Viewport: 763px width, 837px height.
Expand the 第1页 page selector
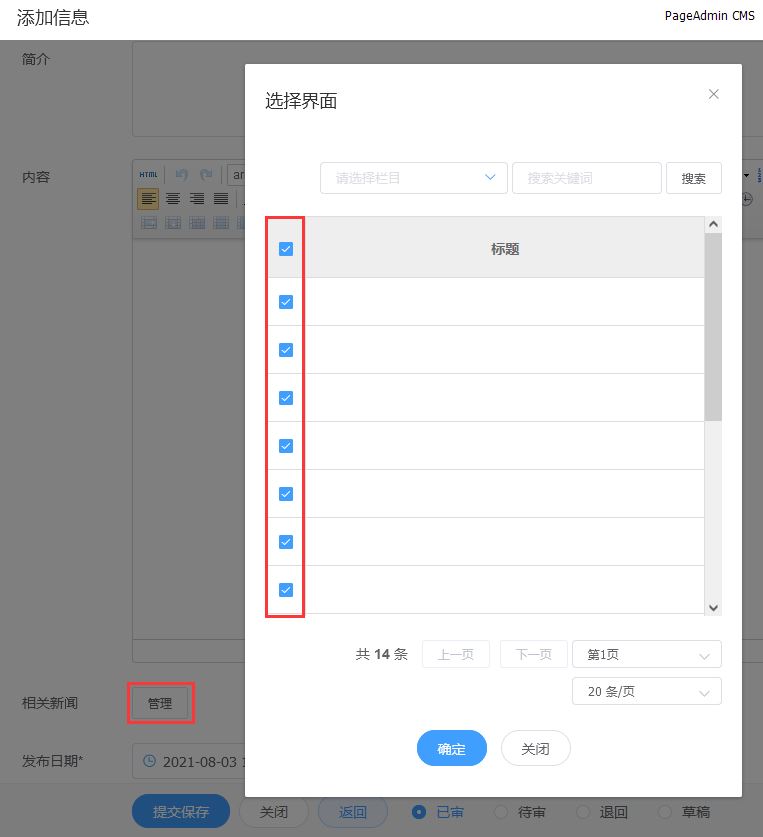tap(646, 655)
